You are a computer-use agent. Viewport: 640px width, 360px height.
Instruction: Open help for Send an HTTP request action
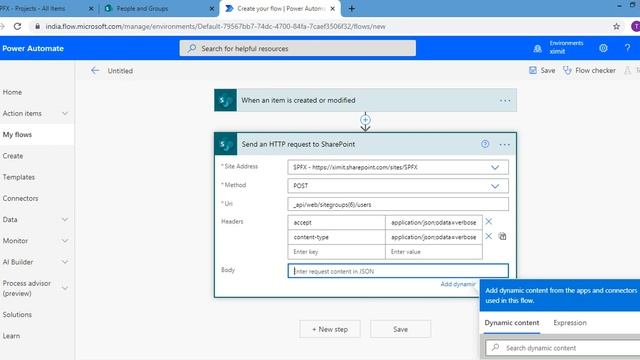point(485,144)
